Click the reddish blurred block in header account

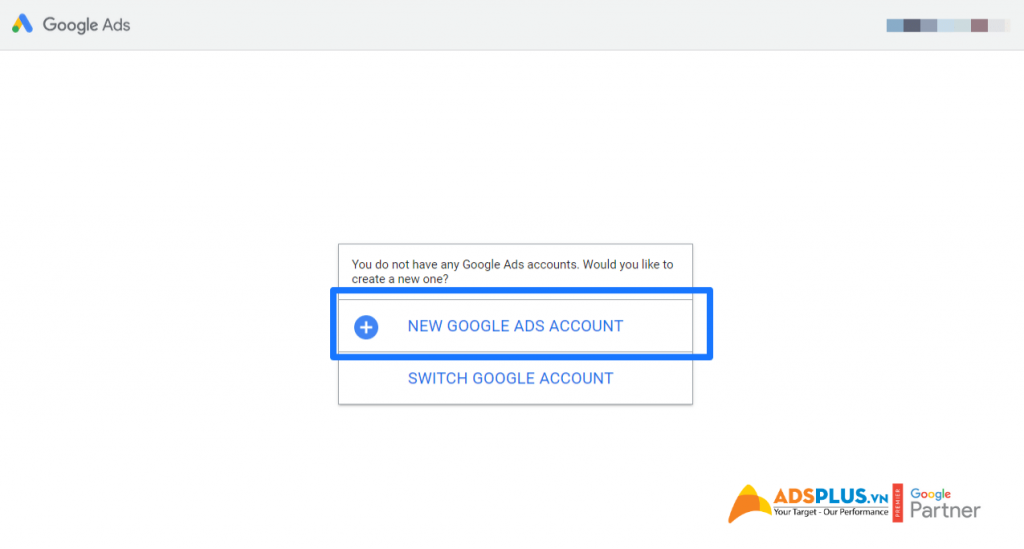(x=979, y=25)
